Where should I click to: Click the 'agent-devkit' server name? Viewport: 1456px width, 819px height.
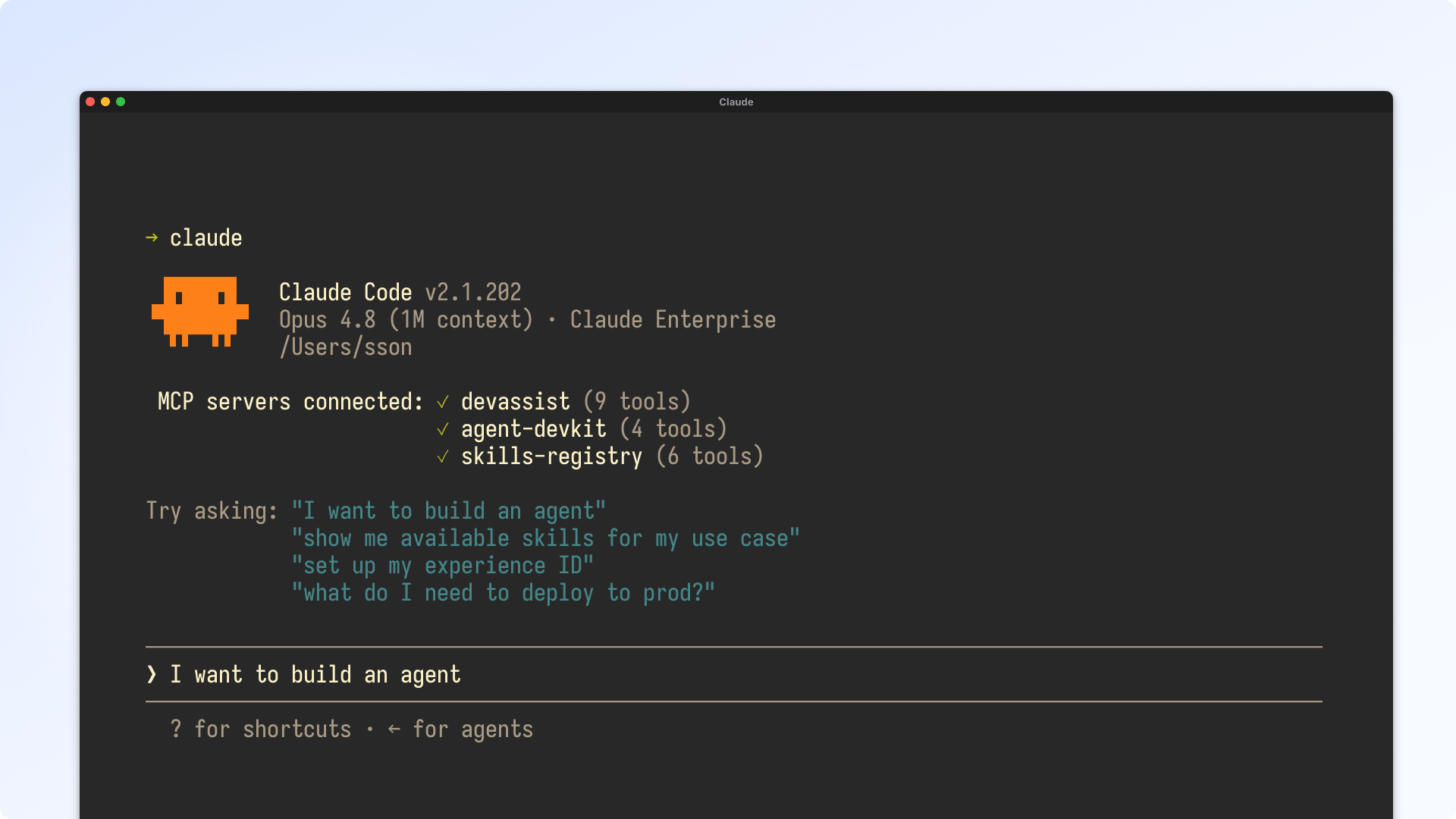[534, 429]
